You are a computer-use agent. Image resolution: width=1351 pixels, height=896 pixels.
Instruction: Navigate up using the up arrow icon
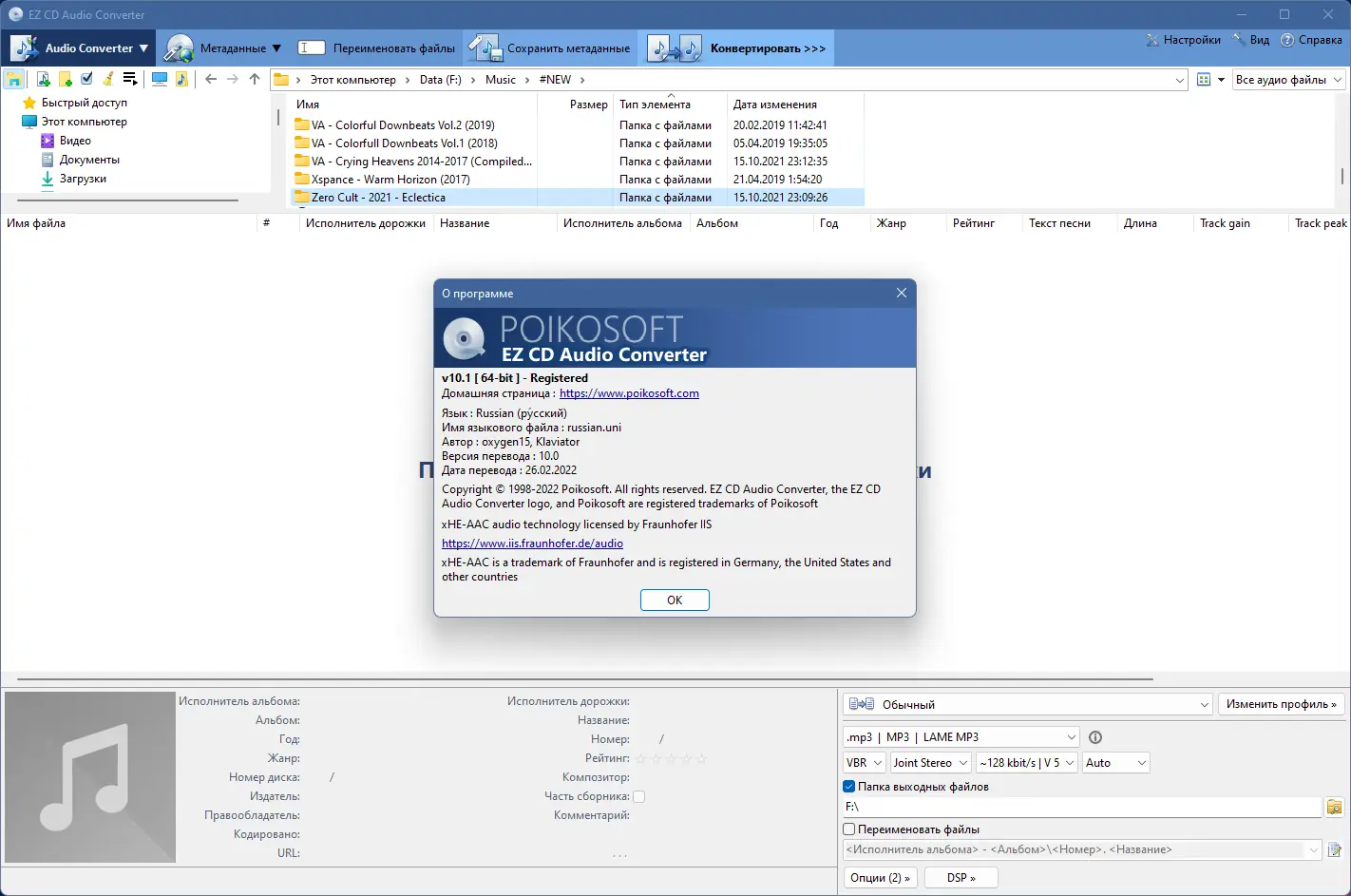(254, 80)
